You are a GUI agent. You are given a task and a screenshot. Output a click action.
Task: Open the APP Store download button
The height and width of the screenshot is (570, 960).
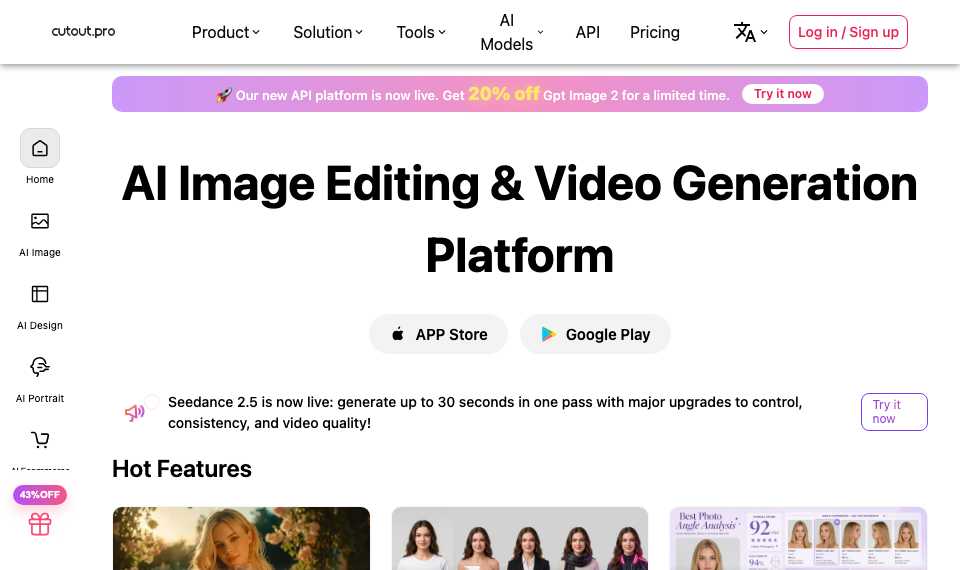[438, 334]
